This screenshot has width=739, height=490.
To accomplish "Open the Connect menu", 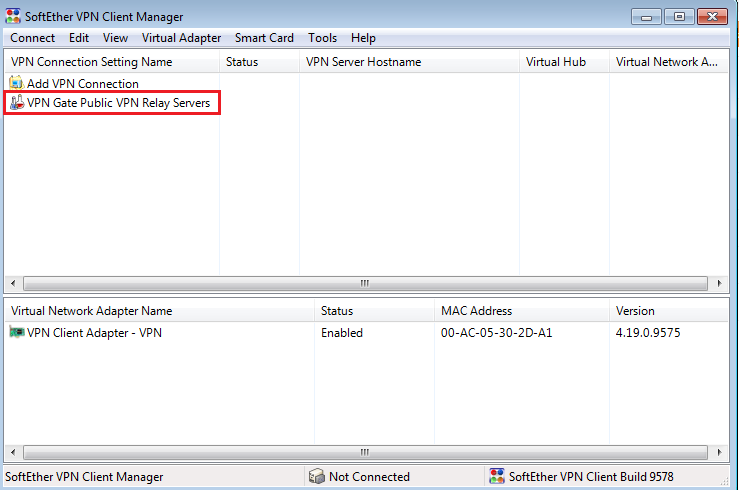I will click(33, 38).
